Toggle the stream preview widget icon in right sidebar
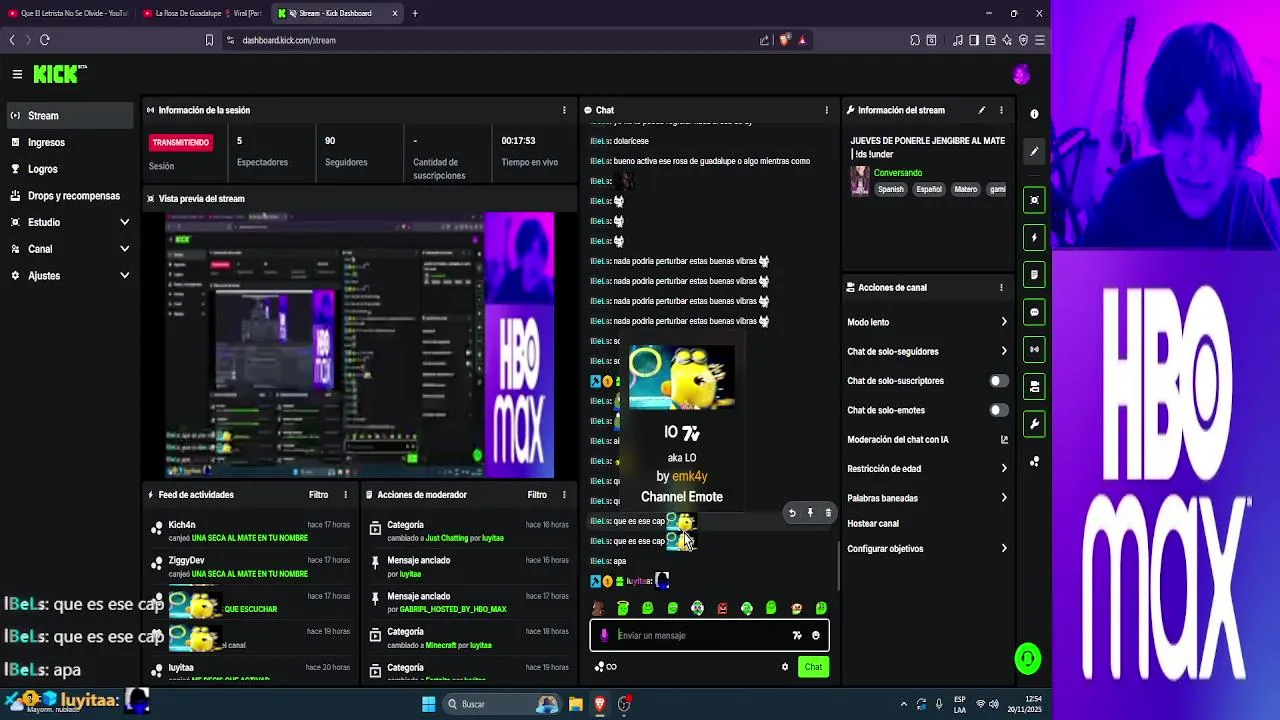The image size is (1280, 720). (x=1034, y=200)
